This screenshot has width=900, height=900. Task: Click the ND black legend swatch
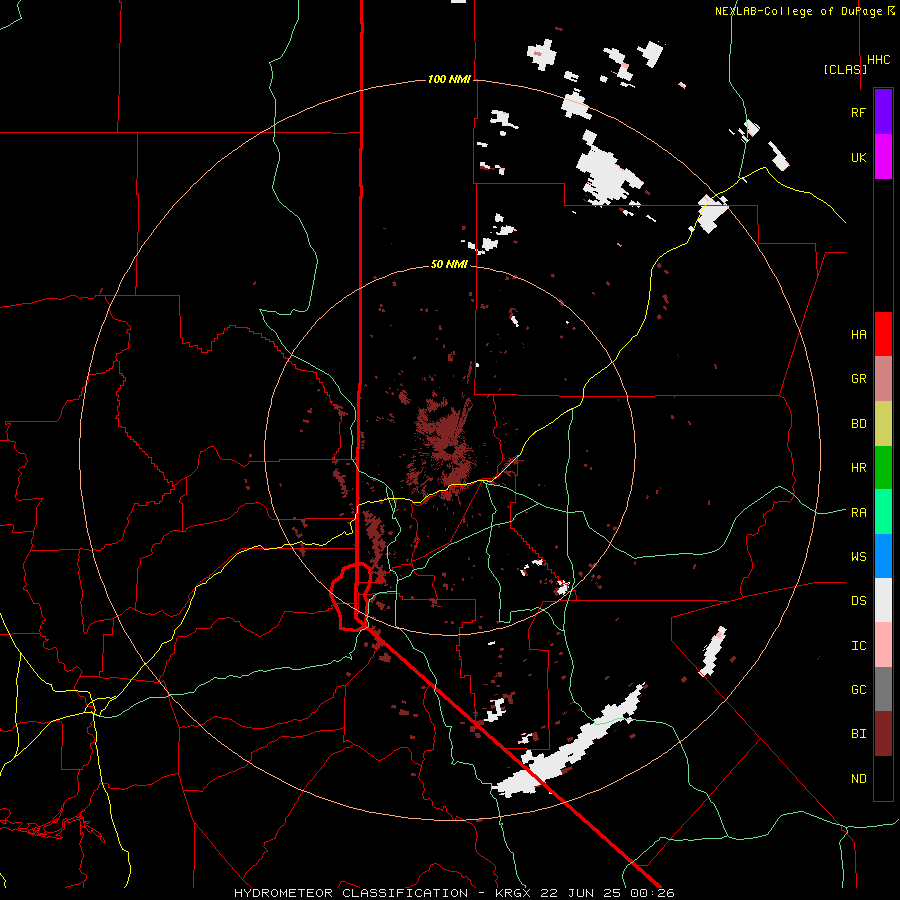[883, 778]
